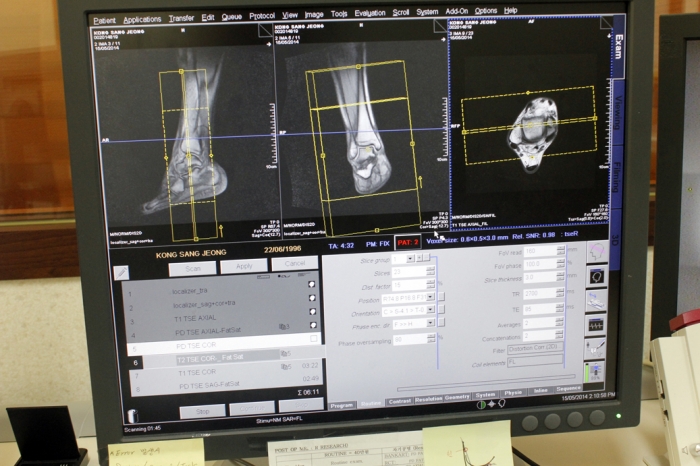Screen dimensions: 700x466
Task: Open the Protocol menu
Action: tap(262, 16)
